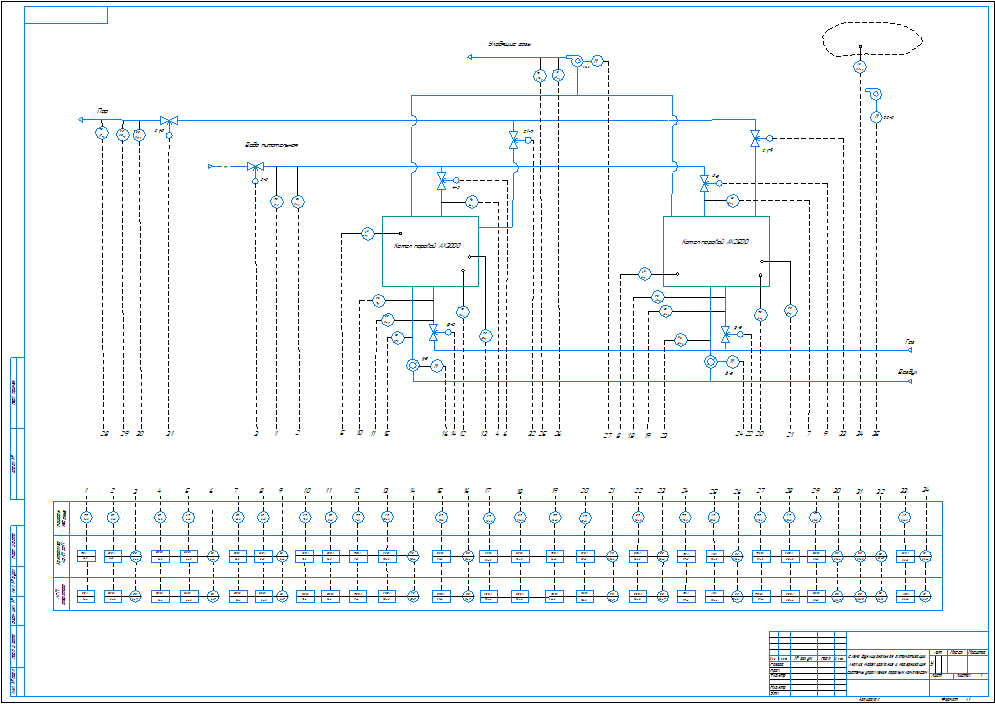Select the 'Вода питательная' text label
This screenshot has height=704, width=995.
click(272, 146)
